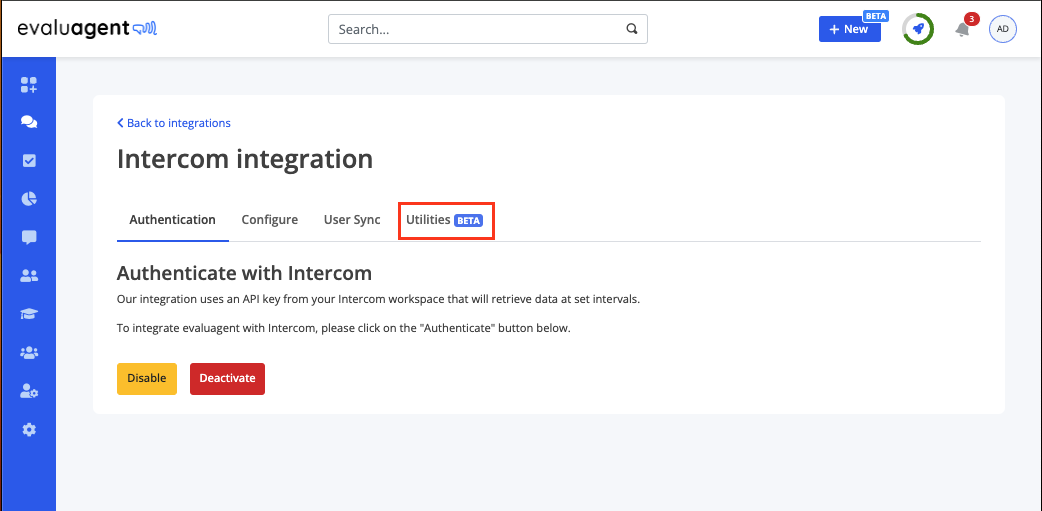
Task: Select the Authentication tab
Action: pyautogui.click(x=173, y=220)
